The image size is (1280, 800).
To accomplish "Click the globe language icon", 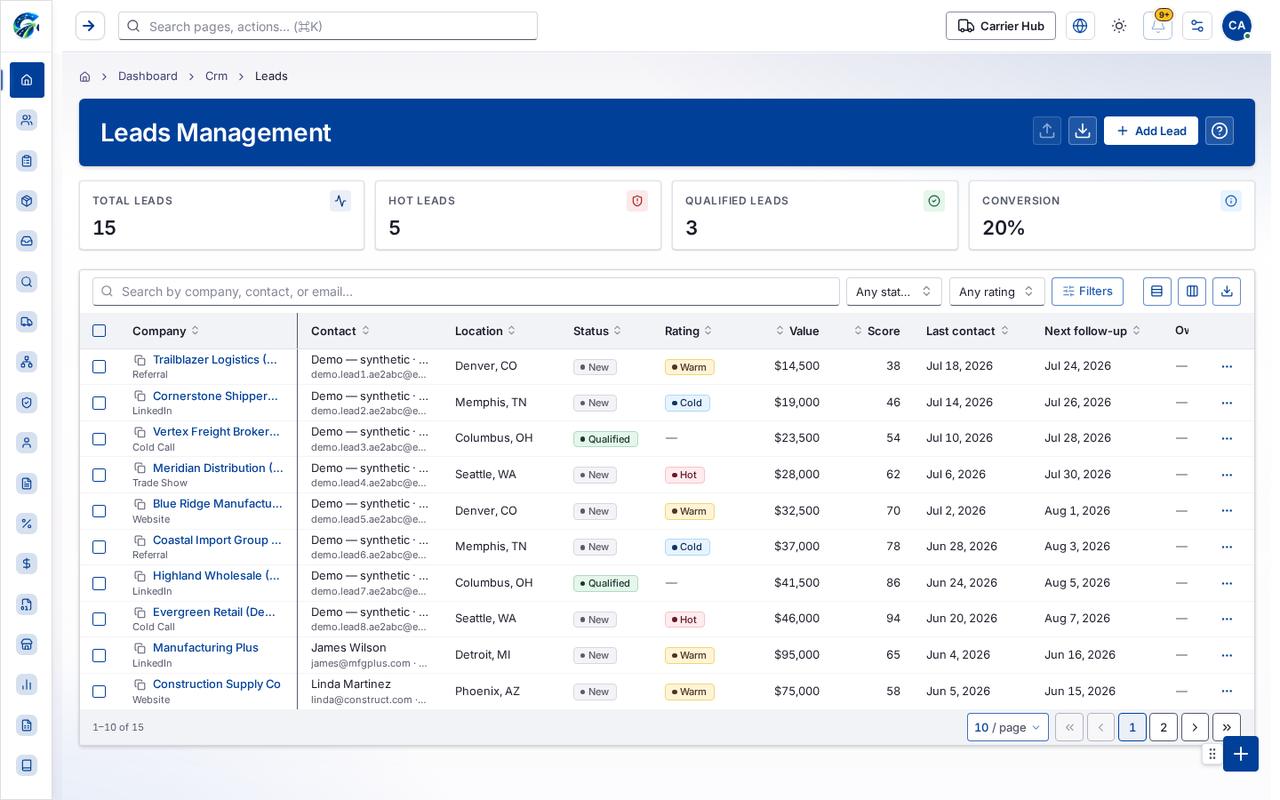I will 1080,26.
